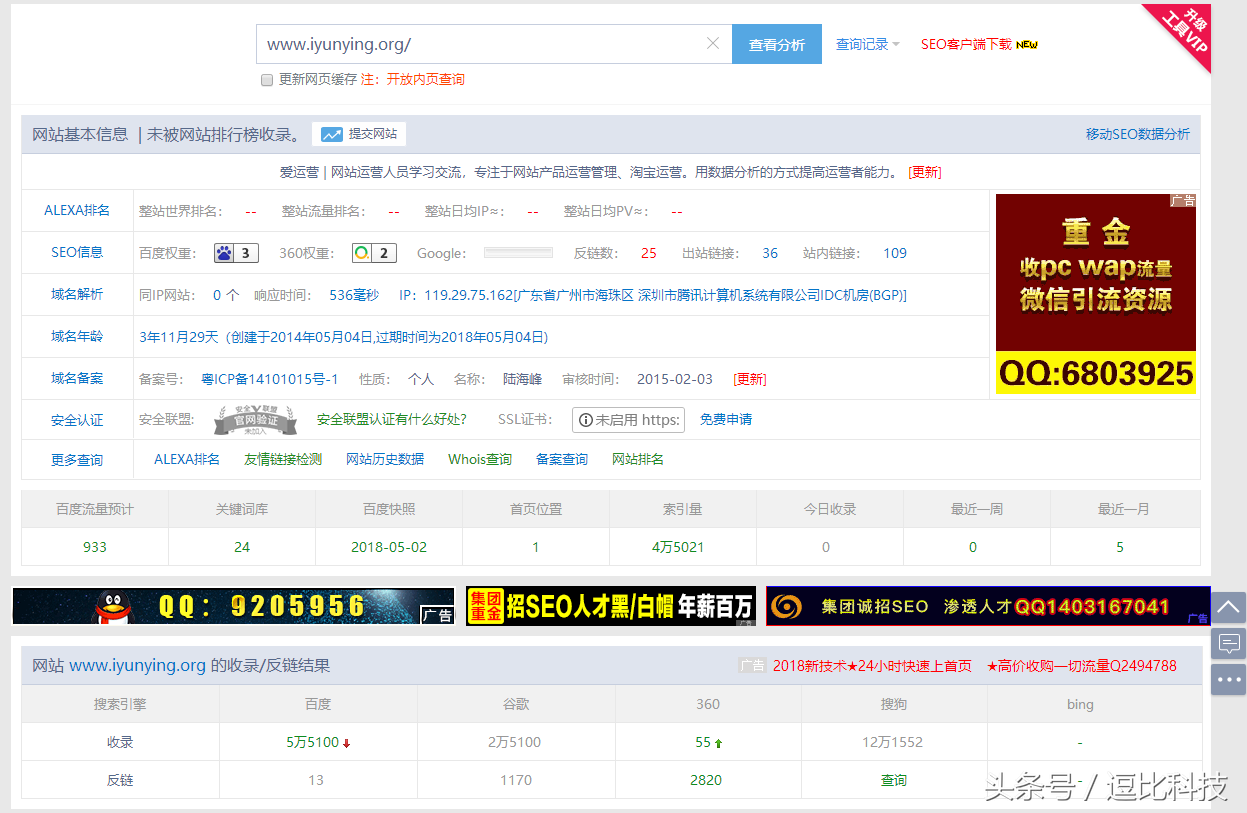This screenshot has width=1247, height=813.
Task: Toggle the update page cache checkbox
Action: pos(267,80)
